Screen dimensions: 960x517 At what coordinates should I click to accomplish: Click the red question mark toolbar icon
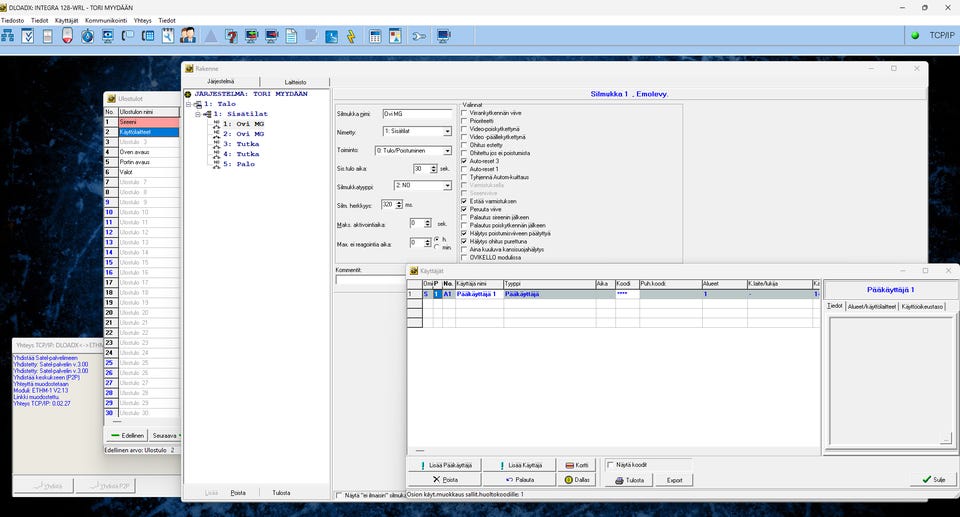[x=231, y=36]
